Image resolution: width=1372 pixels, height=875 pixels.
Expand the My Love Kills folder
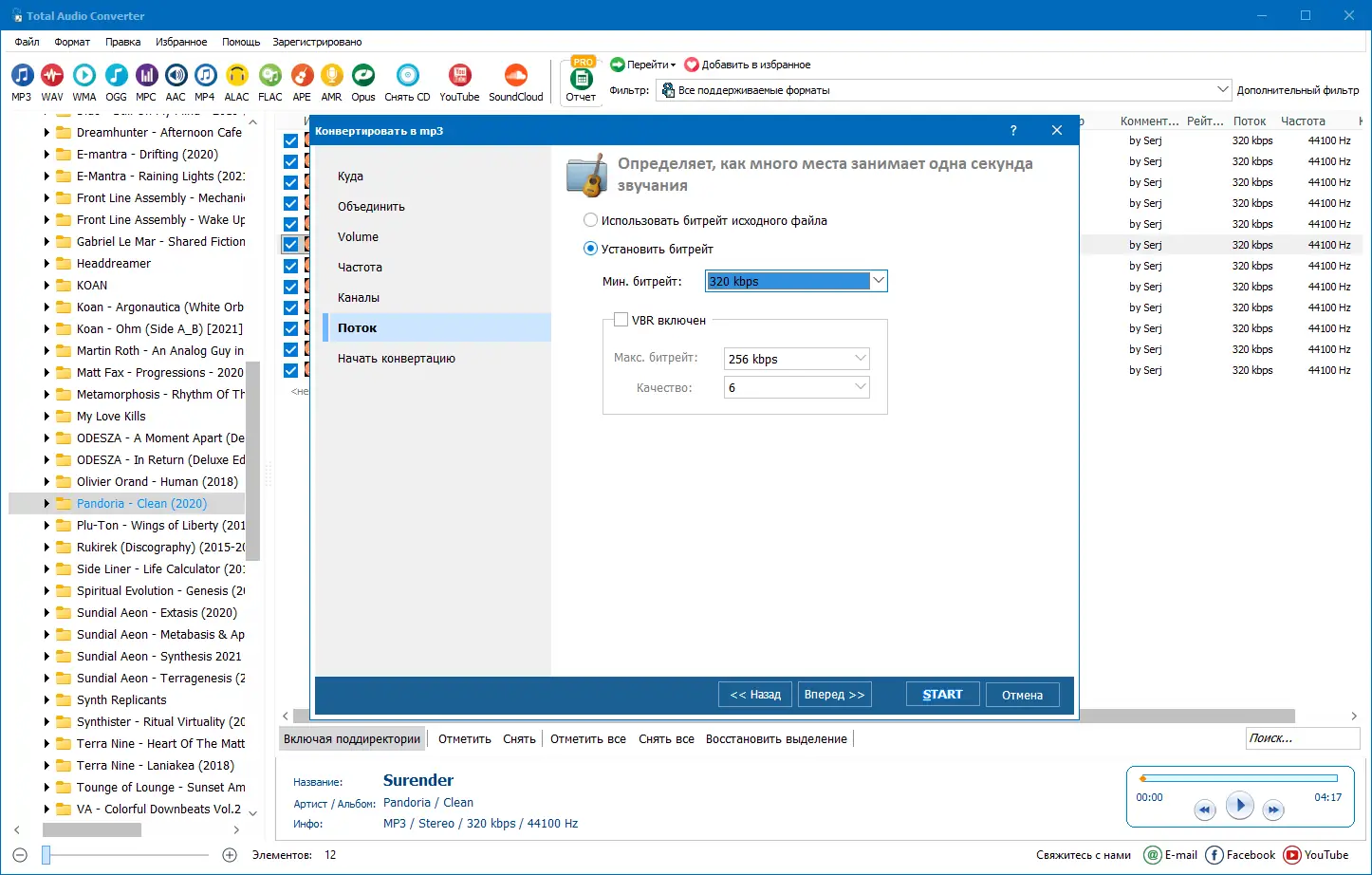point(46,417)
